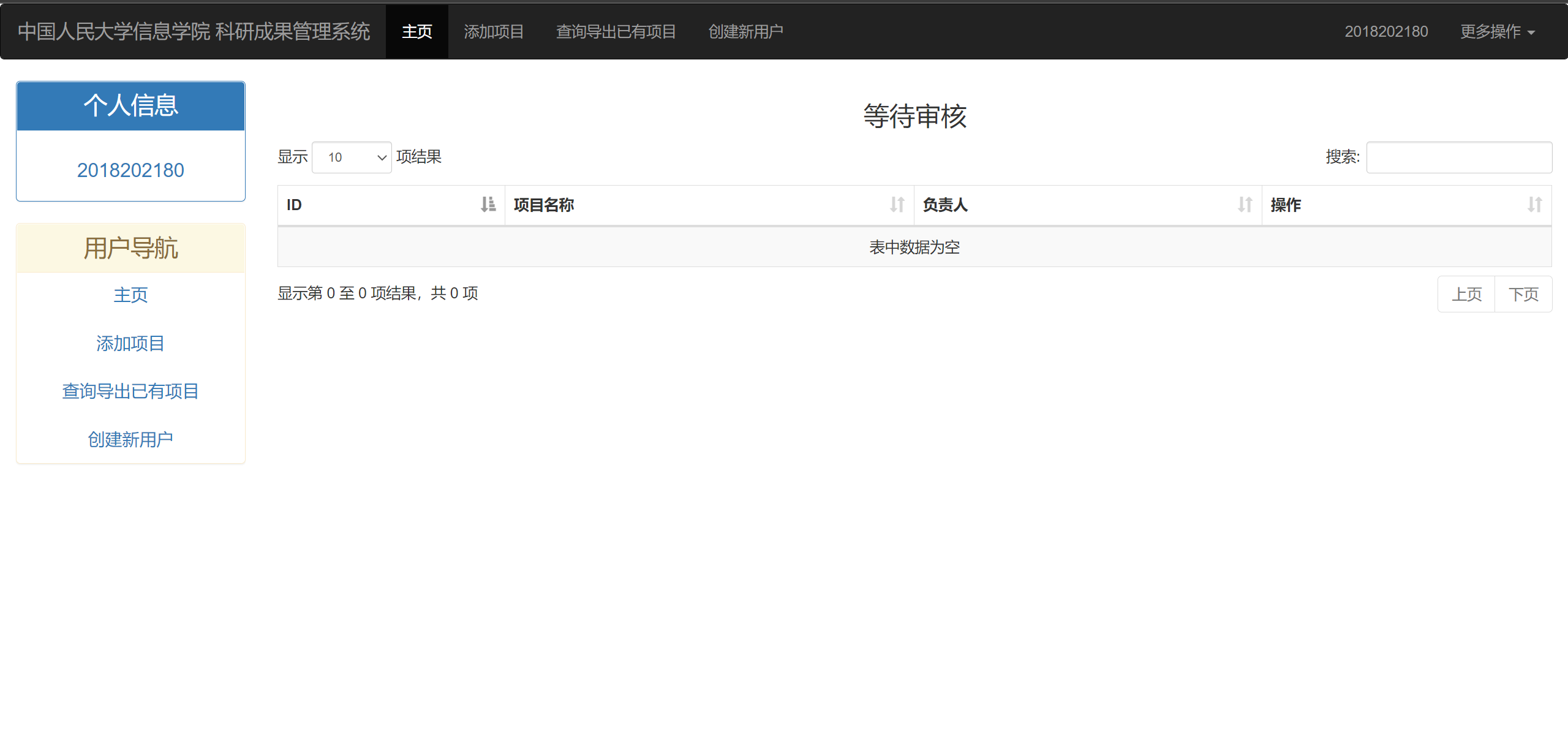Click username 2018202180 in navbar

1386,32
